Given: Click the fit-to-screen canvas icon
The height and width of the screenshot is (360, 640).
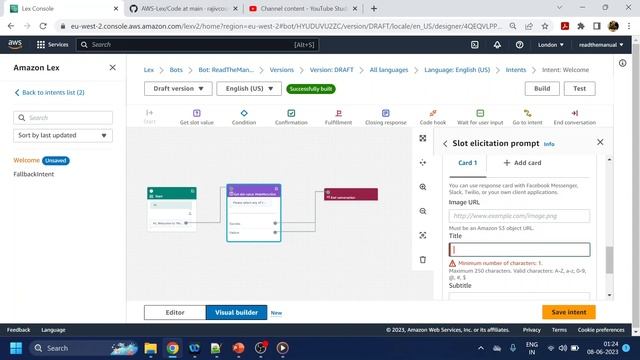Looking at the screenshot, I should [422, 138].
